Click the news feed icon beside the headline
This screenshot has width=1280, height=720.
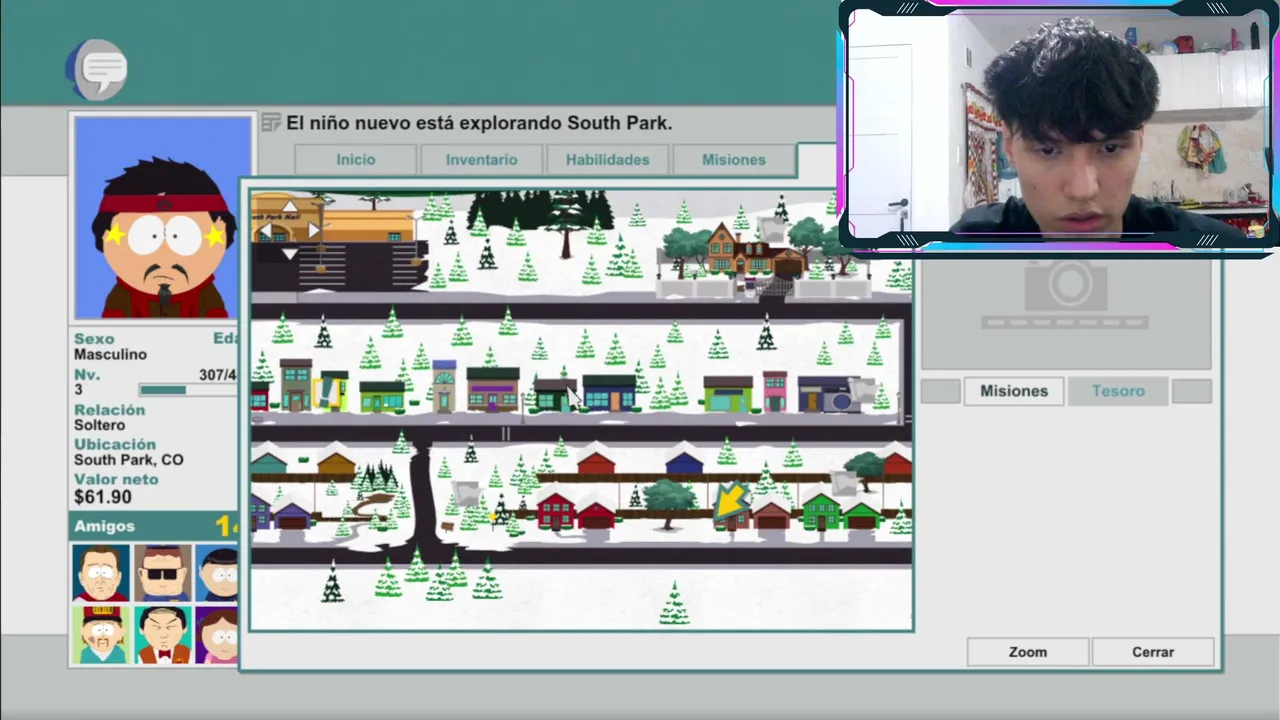(x=271, y=123)
